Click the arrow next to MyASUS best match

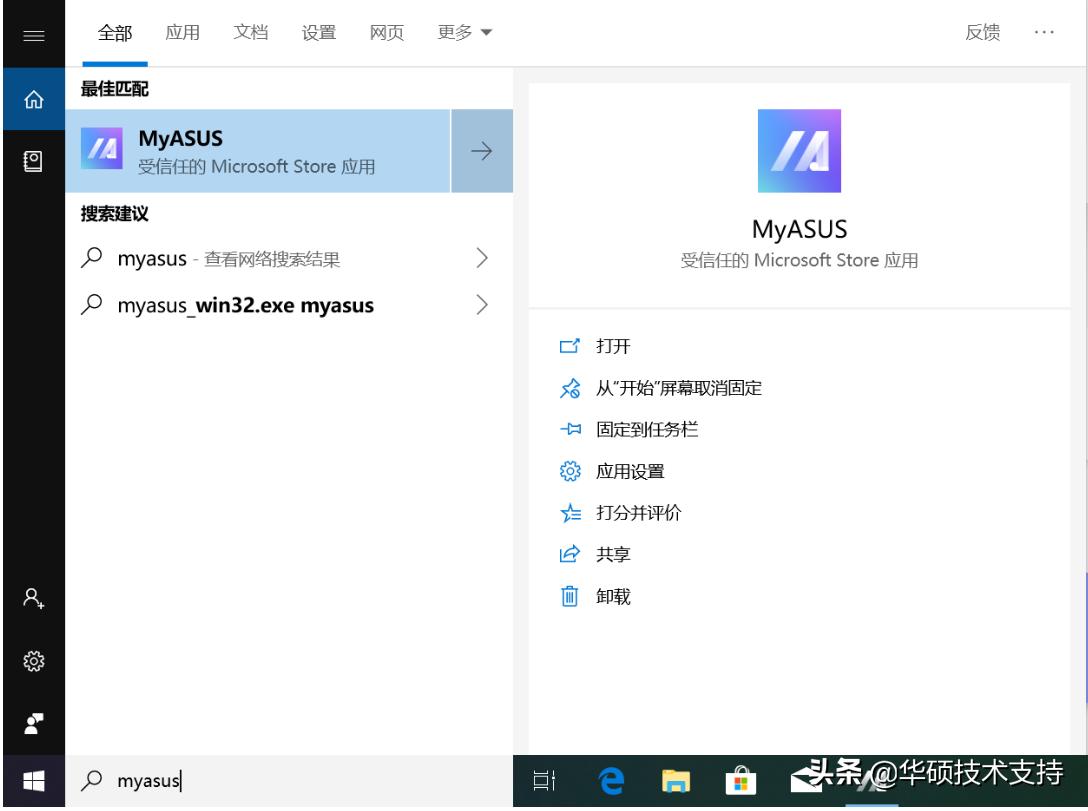tap(482, 151)
